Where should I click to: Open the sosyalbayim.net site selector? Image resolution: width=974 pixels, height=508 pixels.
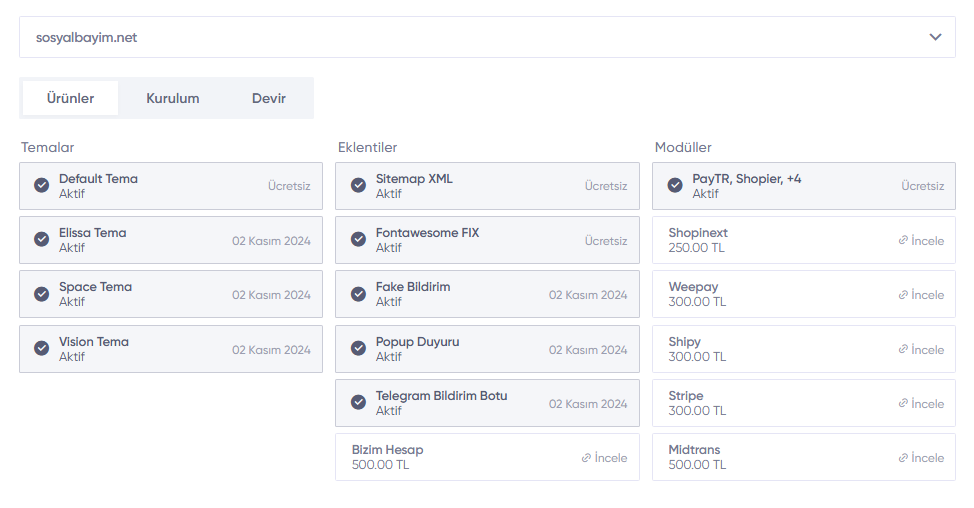coord(487,37)
